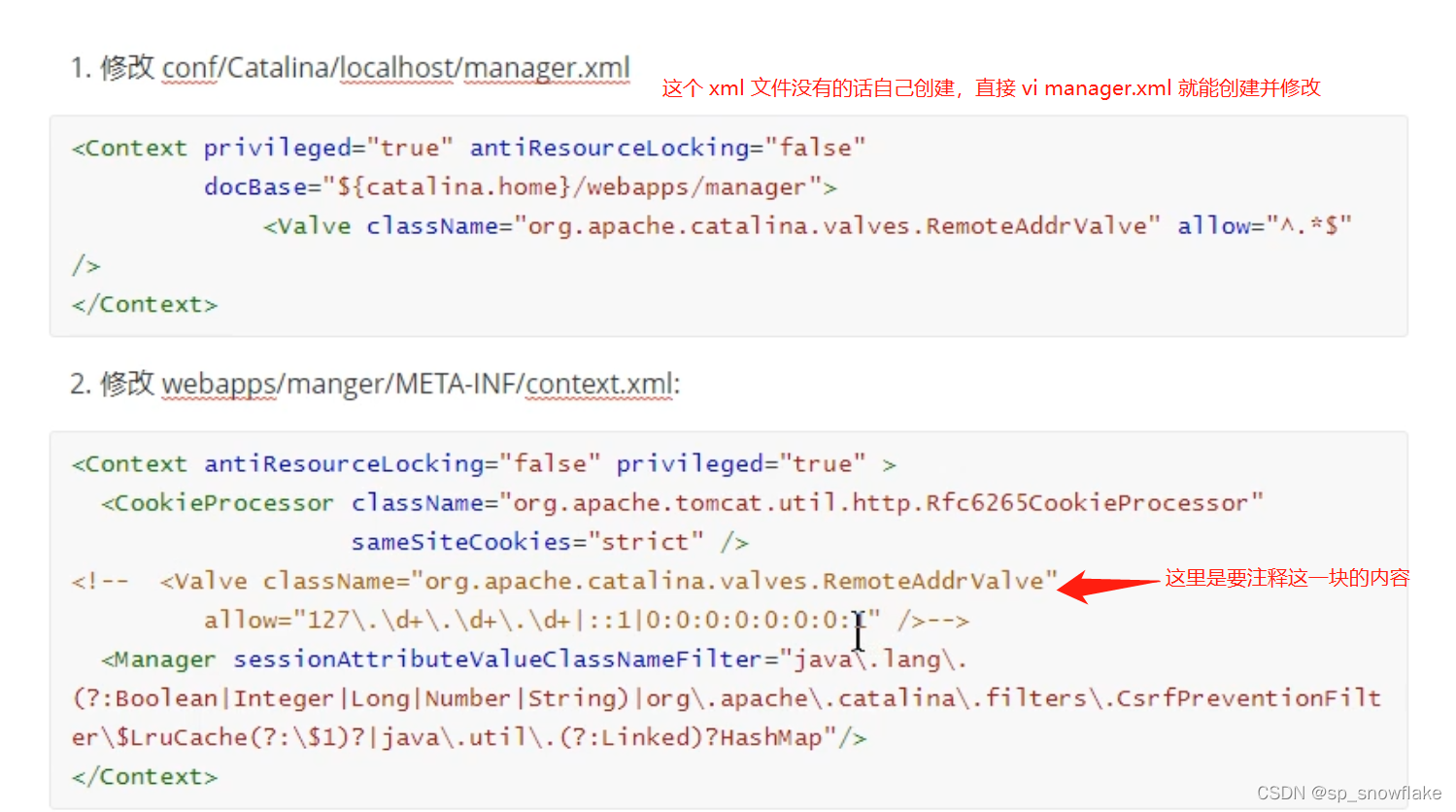
Task: Click the line ending HashMap"/>
Action: [469, 738]
